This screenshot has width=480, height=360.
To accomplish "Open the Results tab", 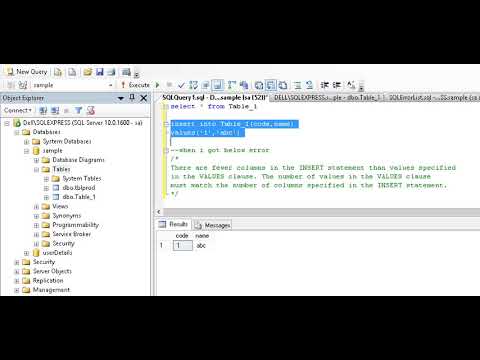I will pos(174,224).
